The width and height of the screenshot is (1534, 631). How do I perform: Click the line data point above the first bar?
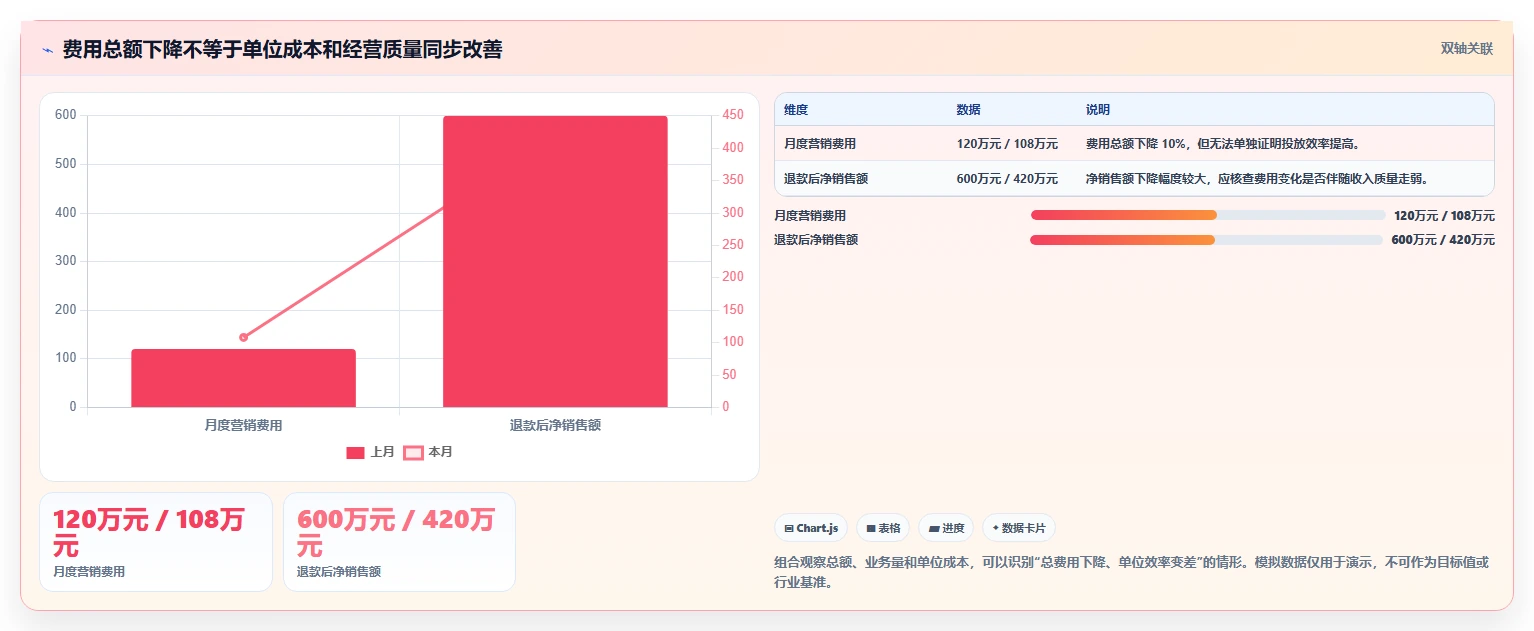243,337
